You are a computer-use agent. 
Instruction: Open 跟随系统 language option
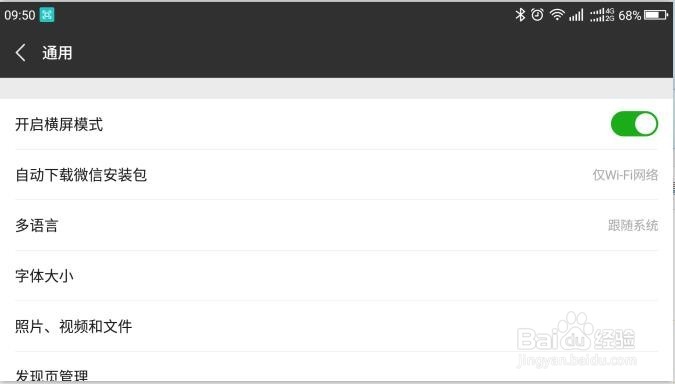tap(633, 225)
